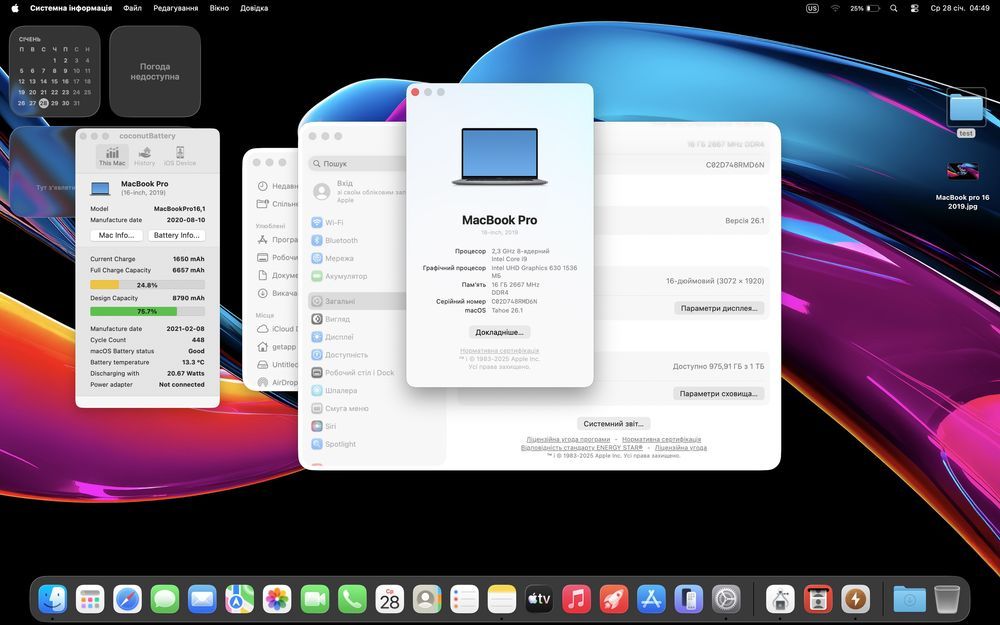1000x625 pixels.
Task: Switch to History tab in coconutBattery
Action: tap(145, 156)
